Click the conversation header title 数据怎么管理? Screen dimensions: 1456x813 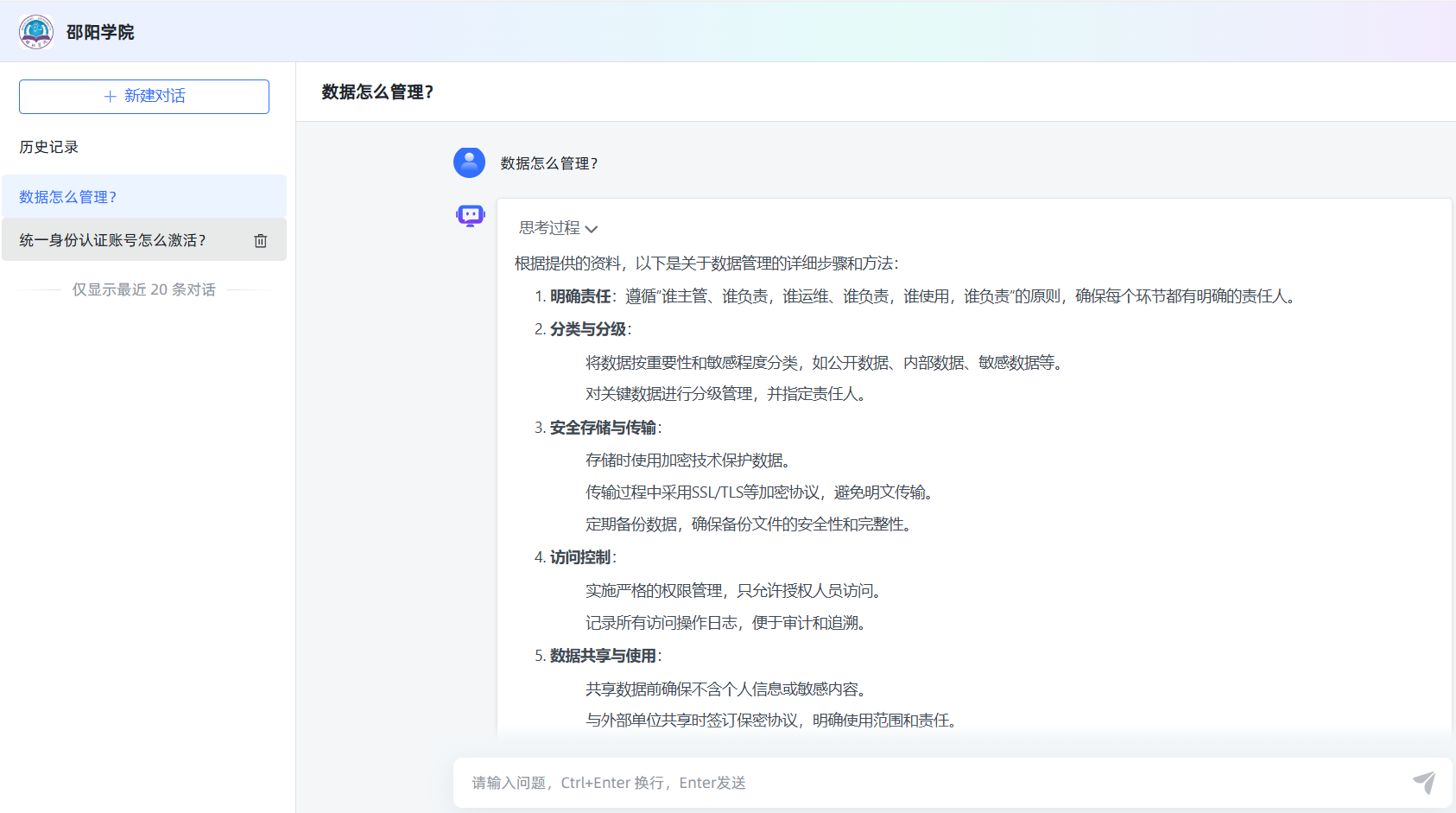point(377,92)
